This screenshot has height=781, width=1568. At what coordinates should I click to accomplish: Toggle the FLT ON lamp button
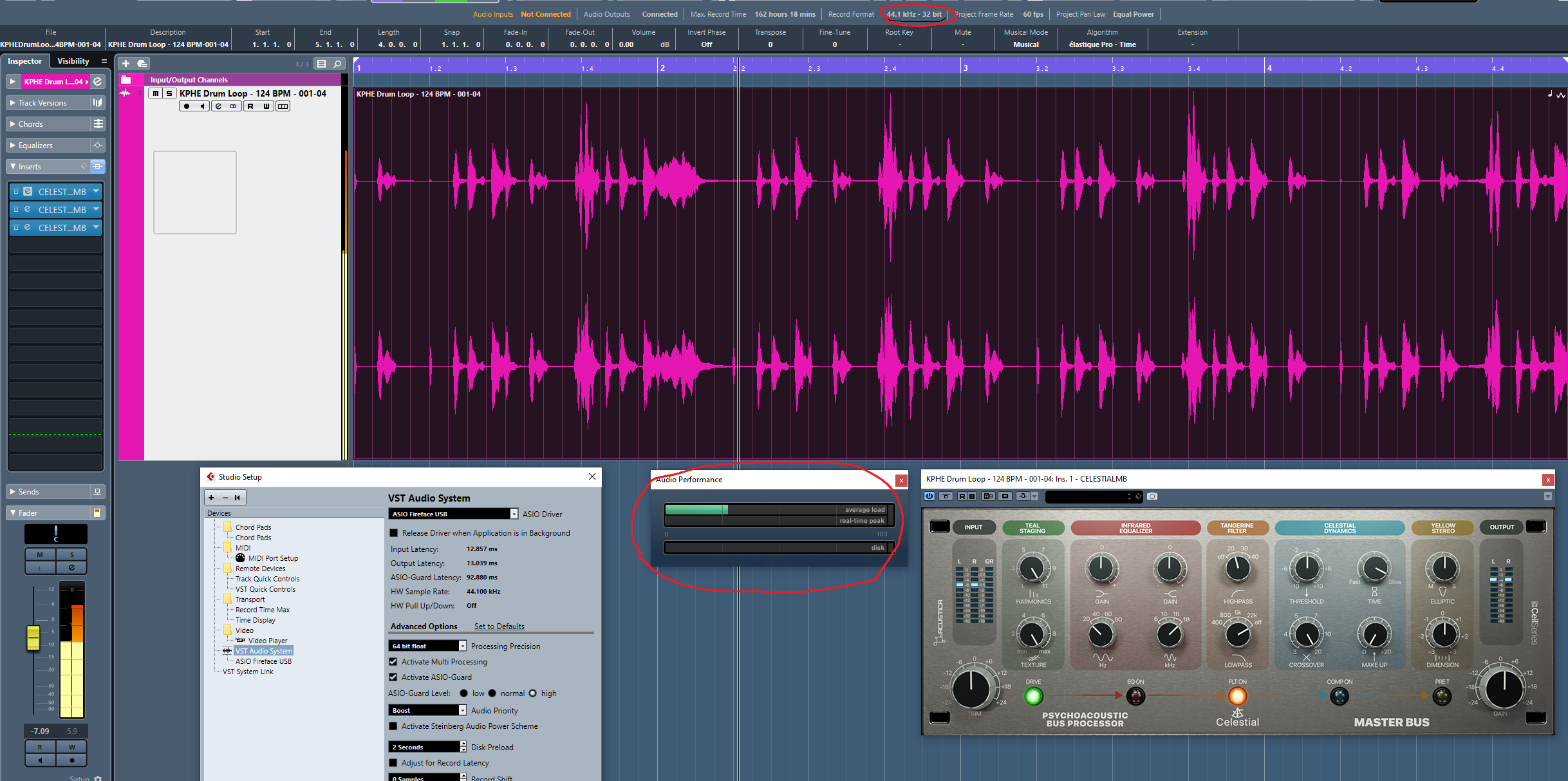click(x=1237, y=696)
